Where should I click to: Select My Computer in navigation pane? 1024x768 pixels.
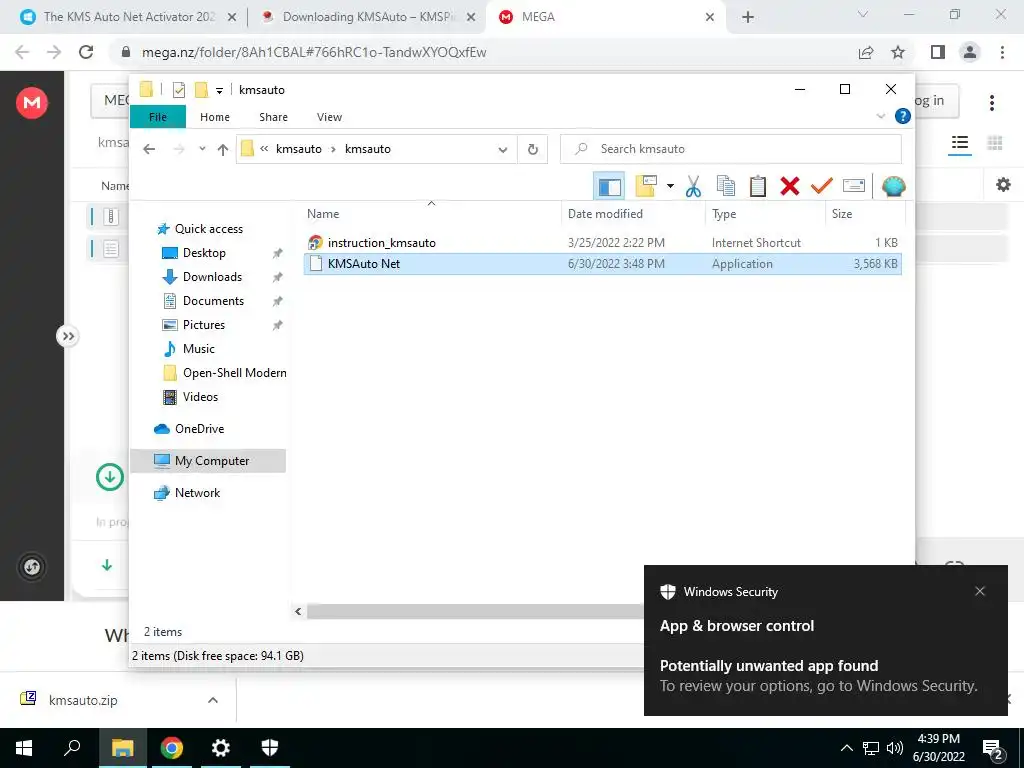[x=208, y=461]
